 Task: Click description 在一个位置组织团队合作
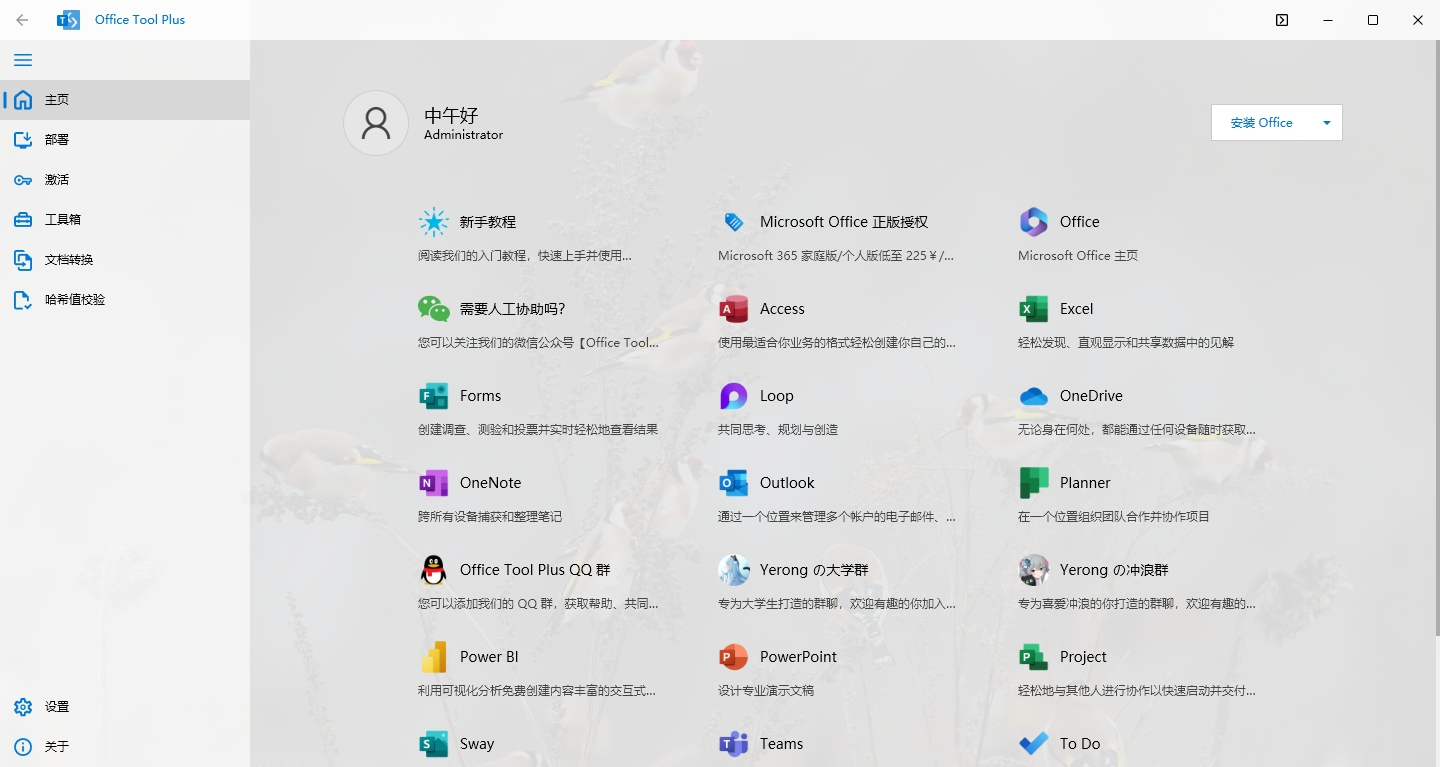coord(1114,517)
